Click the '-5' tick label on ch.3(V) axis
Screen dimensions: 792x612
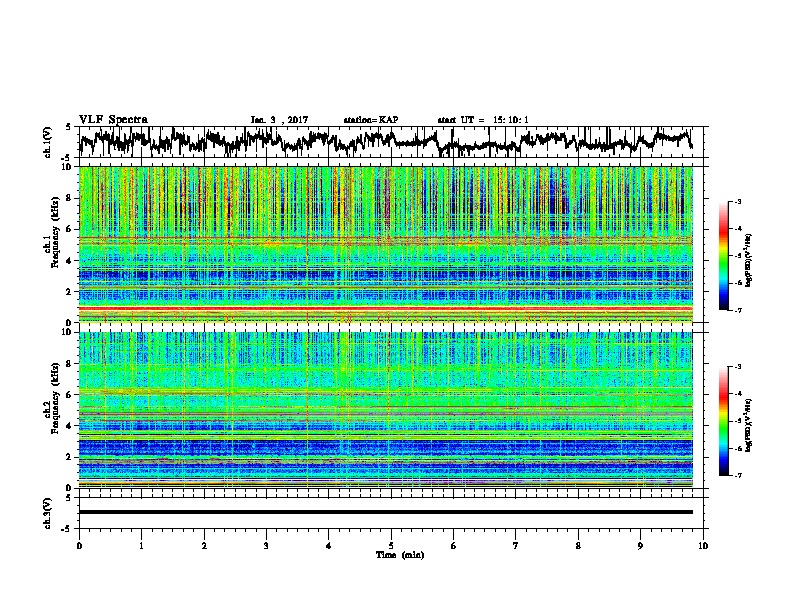point(67,529)
